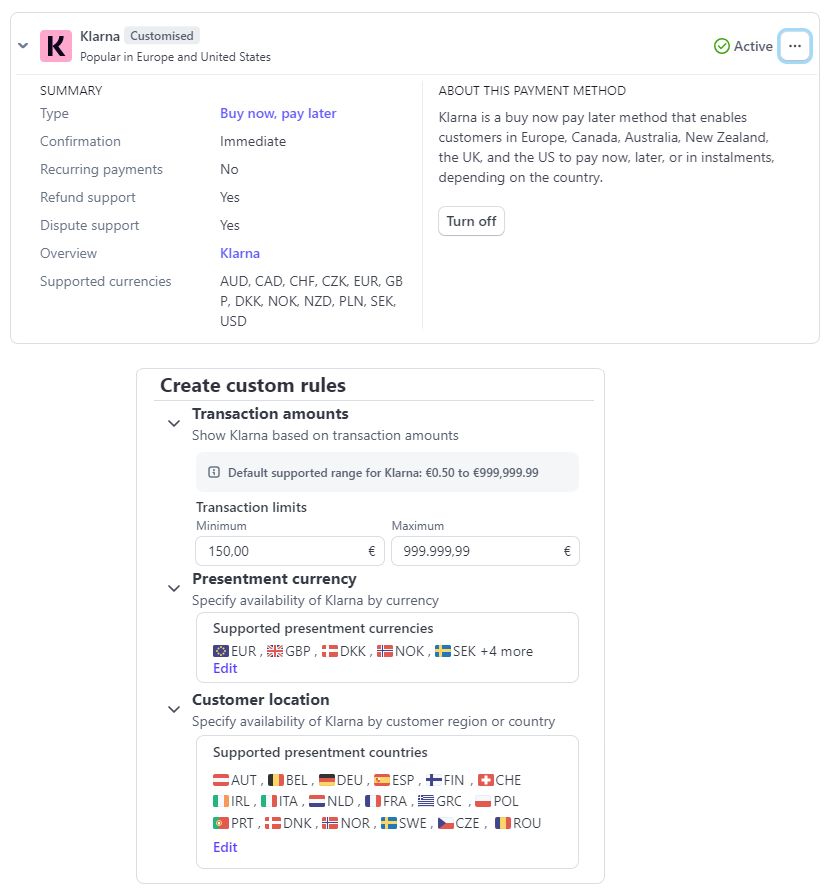
Task: Open the three-dot options menu
Action: [794, 46]
